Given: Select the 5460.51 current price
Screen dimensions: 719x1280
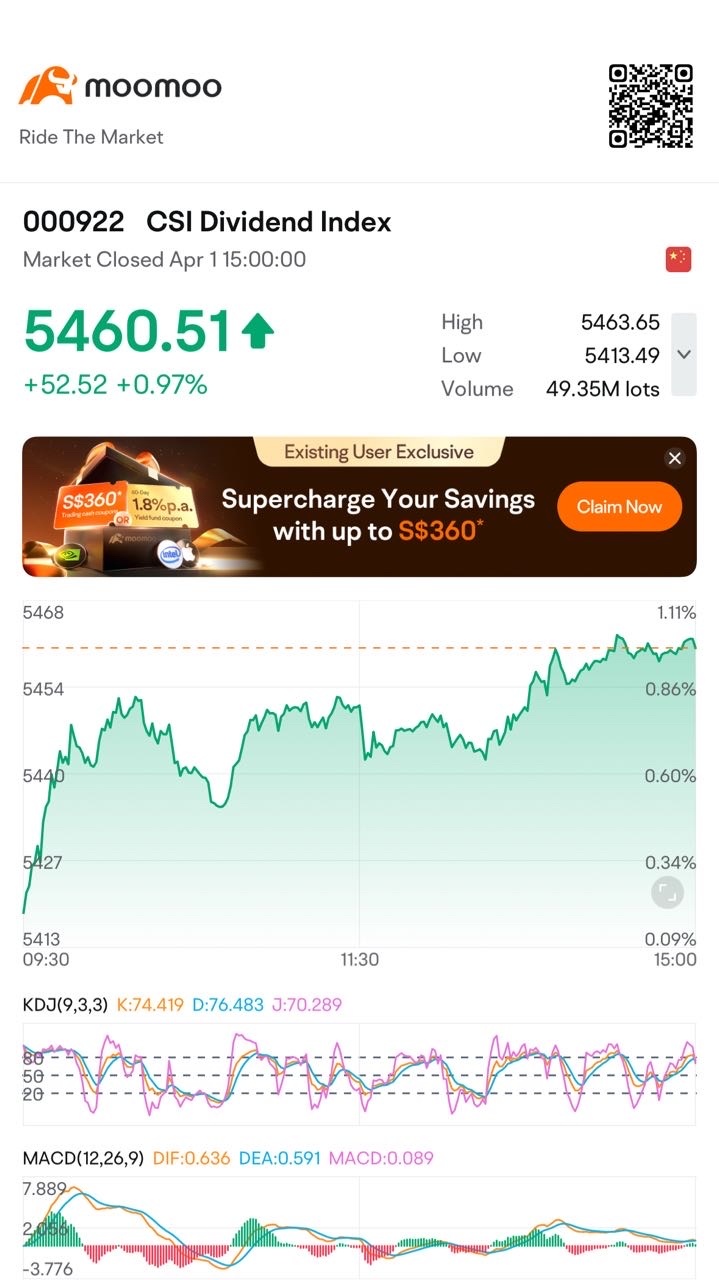Looking at the screenshot, I should point(128,332).
